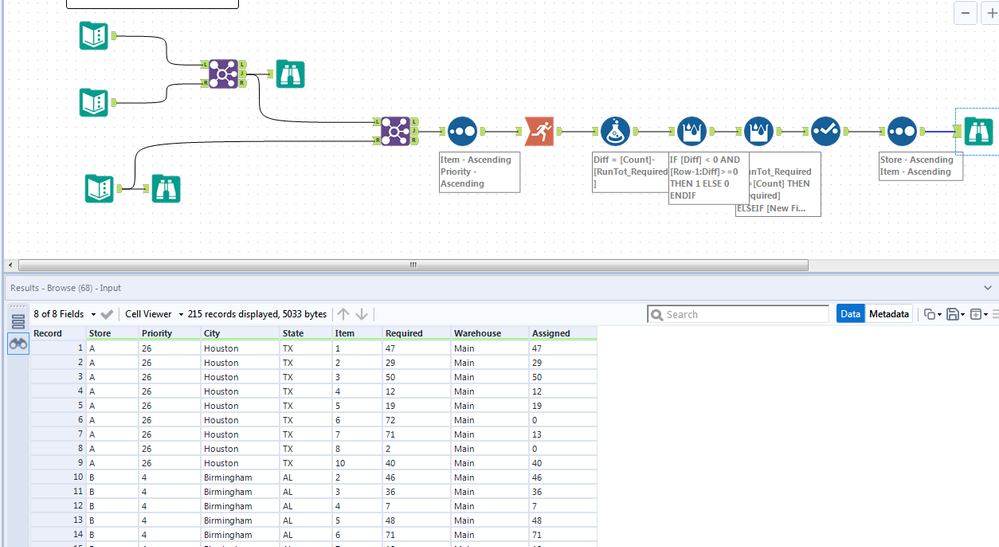999x547 pixels.
Task: Click the Running Total tool icon
Action: [x=539, y=131]
